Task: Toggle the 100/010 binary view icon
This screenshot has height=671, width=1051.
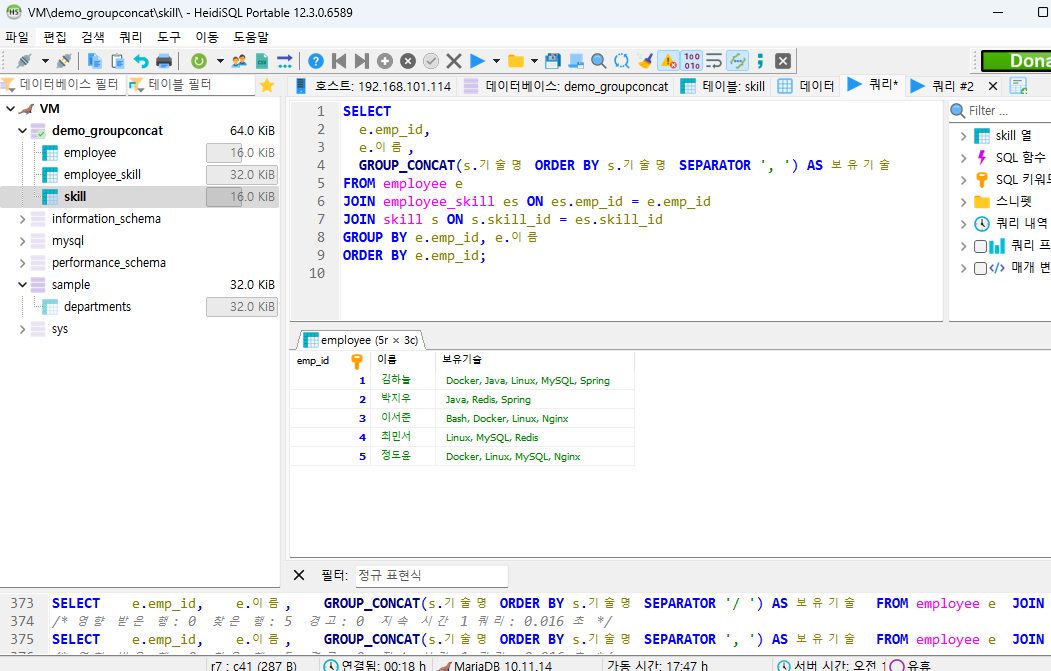Action: pyautogui.click(x=692, y=61)
